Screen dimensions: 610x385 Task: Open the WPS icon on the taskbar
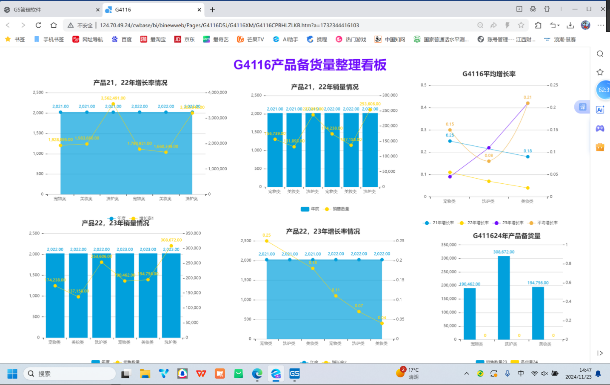[201, 374]
